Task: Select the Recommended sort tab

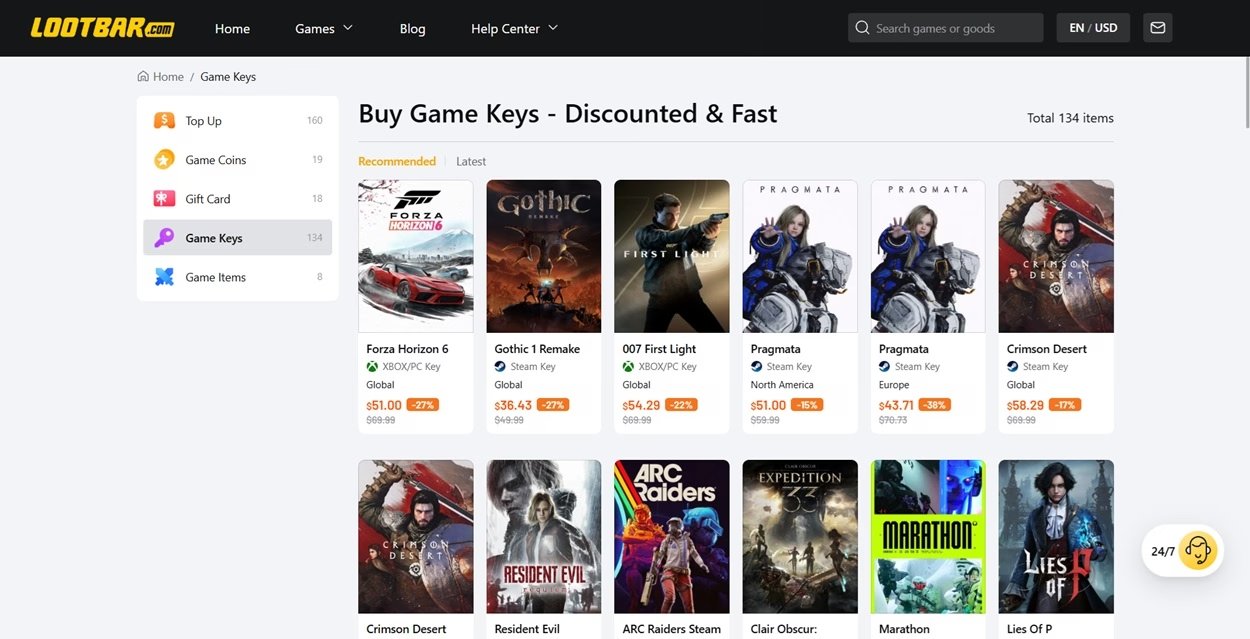Action: pos(397,161)
